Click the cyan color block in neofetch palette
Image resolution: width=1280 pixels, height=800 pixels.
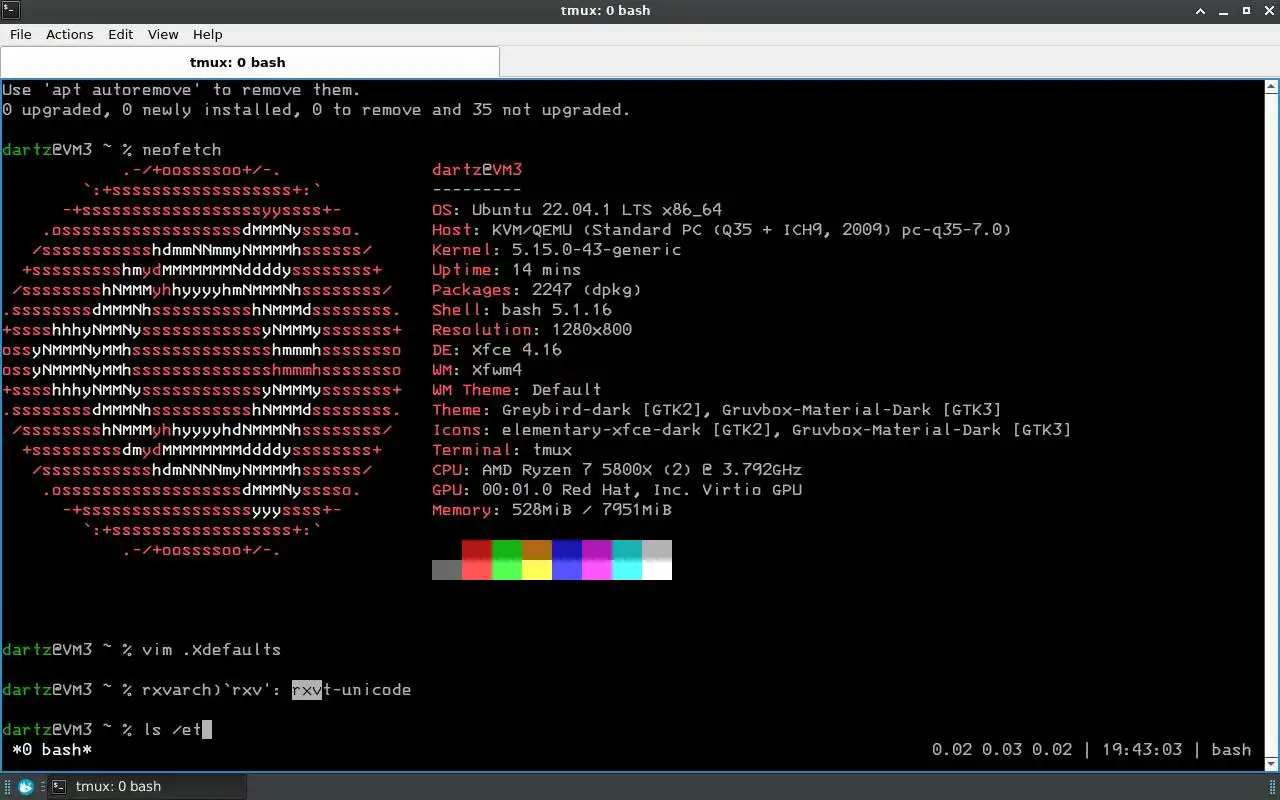point(627,570)
